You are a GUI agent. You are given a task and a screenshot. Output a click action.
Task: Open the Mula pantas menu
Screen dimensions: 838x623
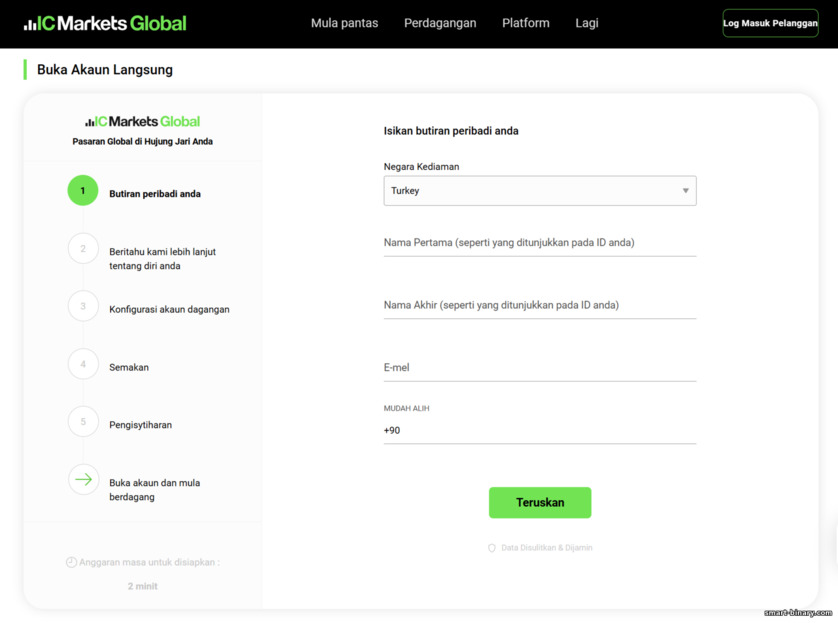tap(344, 23)
